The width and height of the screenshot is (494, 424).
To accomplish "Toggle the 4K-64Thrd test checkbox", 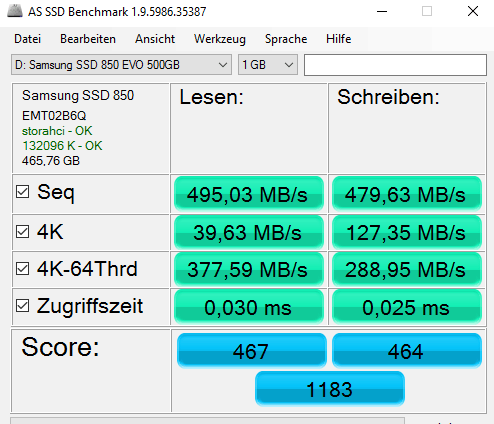I will pos(22,268).
